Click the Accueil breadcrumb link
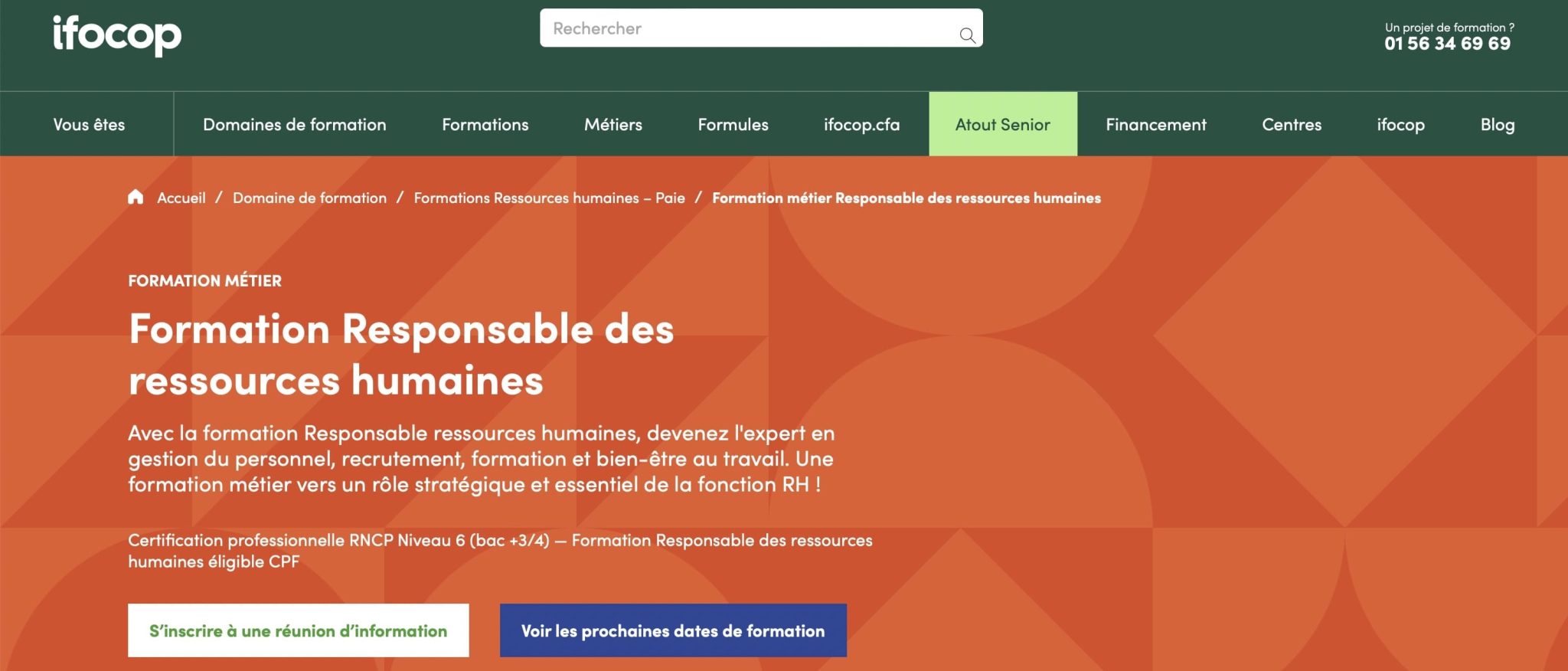Image resolution: width=1568 pixels, height=671 pixels. pyautogui.click(x=181, y=198)
